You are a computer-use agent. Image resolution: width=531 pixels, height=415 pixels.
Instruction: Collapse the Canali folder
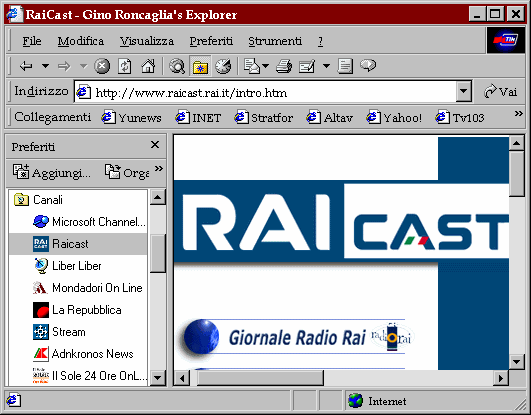click(38, 200)
